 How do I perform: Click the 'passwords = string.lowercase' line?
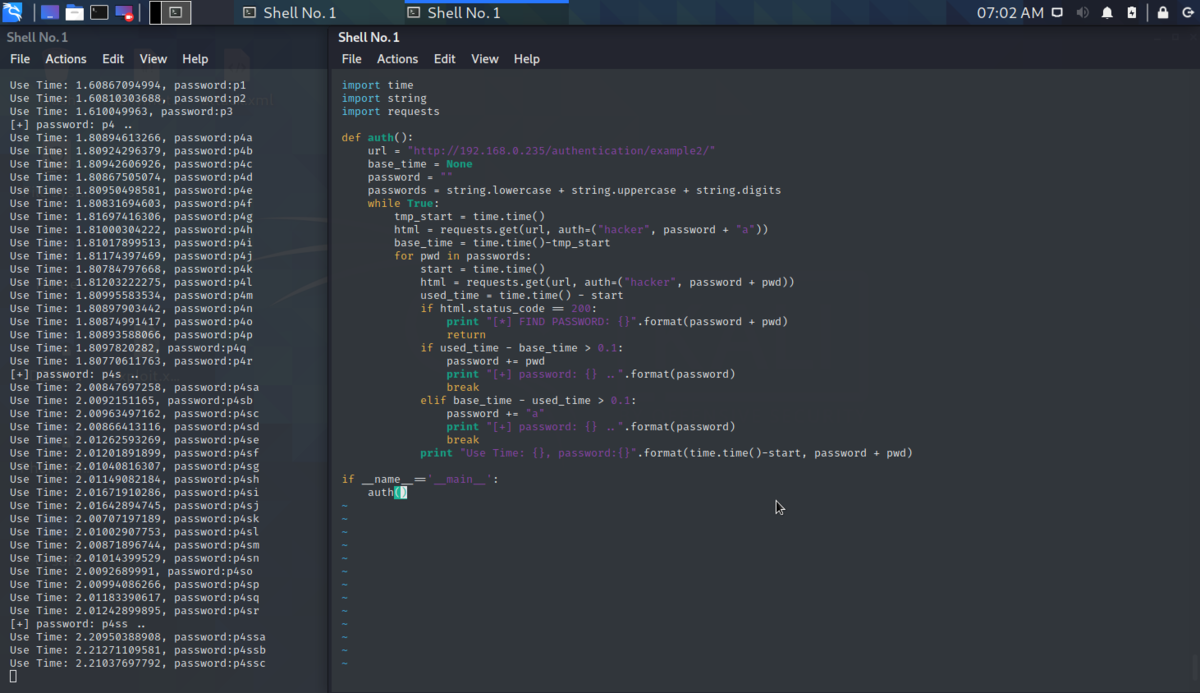click(x=574, y=190)
